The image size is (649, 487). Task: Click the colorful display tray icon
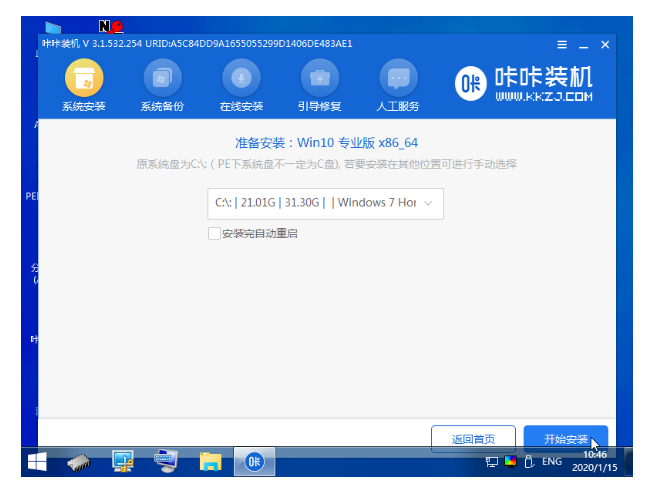510,461
